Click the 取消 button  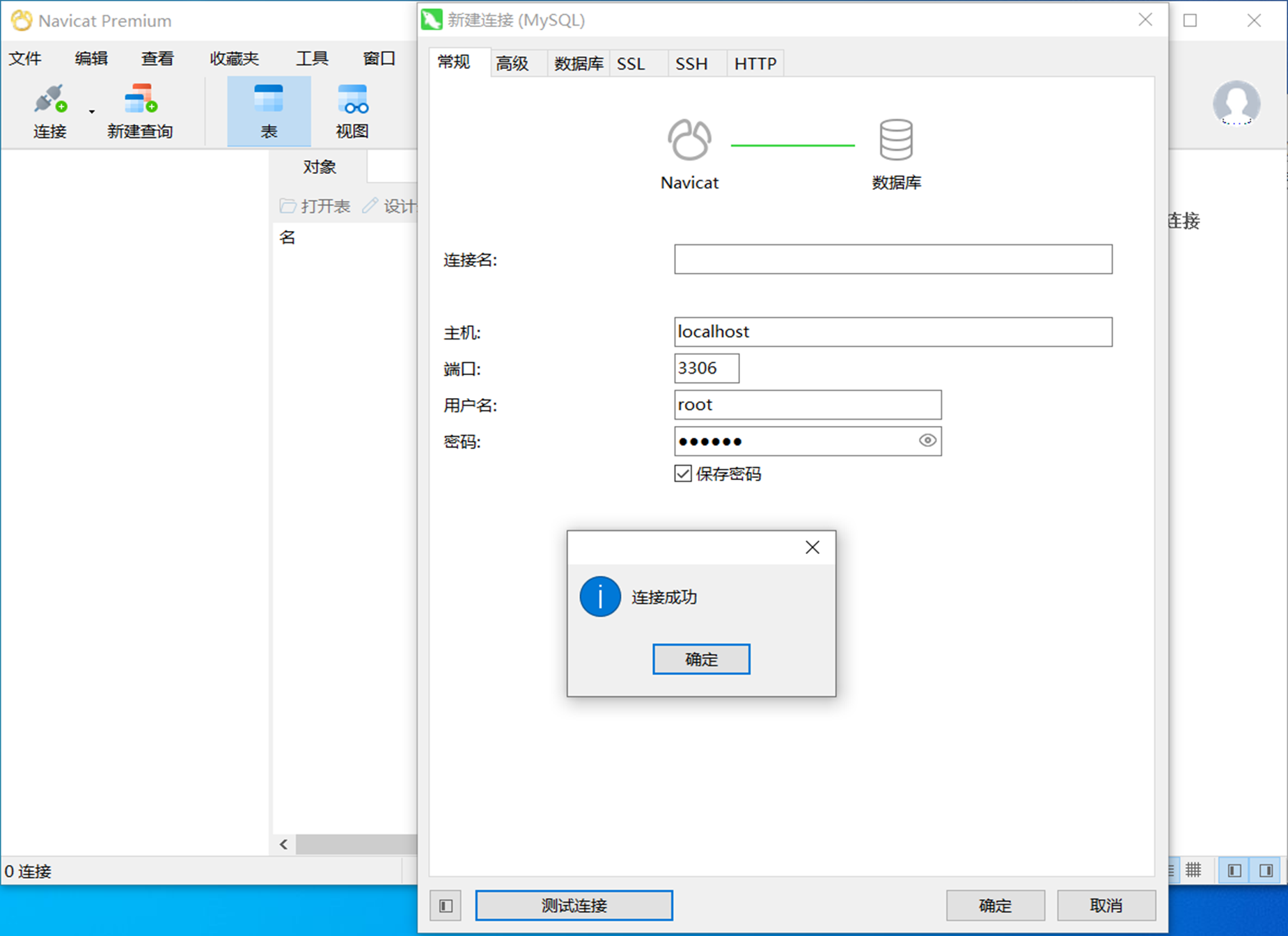pyautogui.click(x=1106, y=905)
